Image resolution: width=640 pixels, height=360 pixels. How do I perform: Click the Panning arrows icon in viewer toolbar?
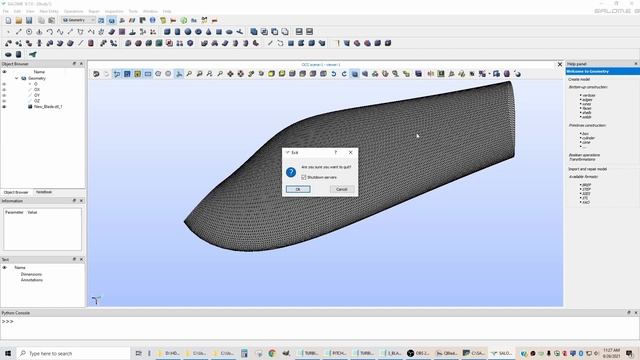tap(230, 74)
